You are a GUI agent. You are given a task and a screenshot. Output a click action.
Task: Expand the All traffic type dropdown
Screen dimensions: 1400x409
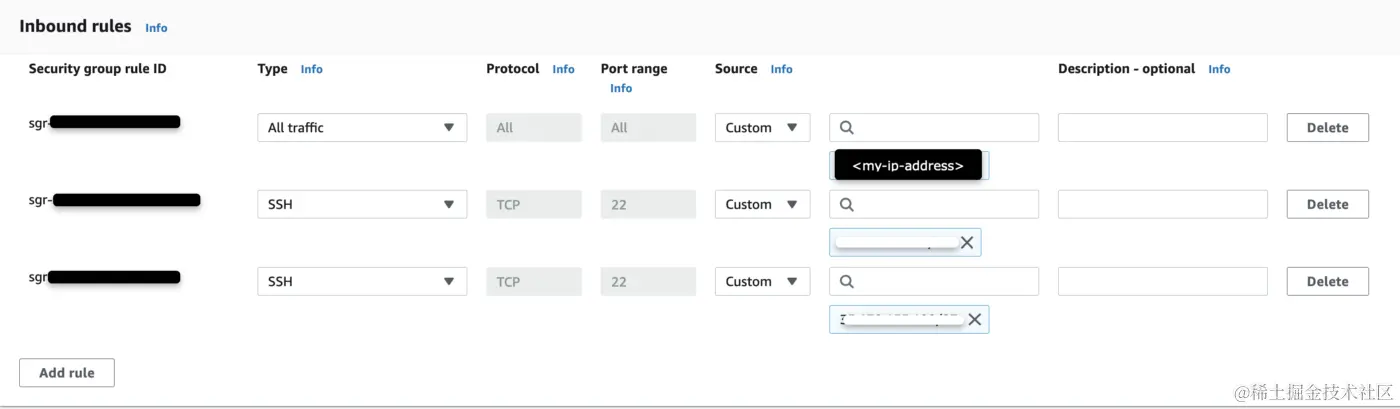(362, 128)
